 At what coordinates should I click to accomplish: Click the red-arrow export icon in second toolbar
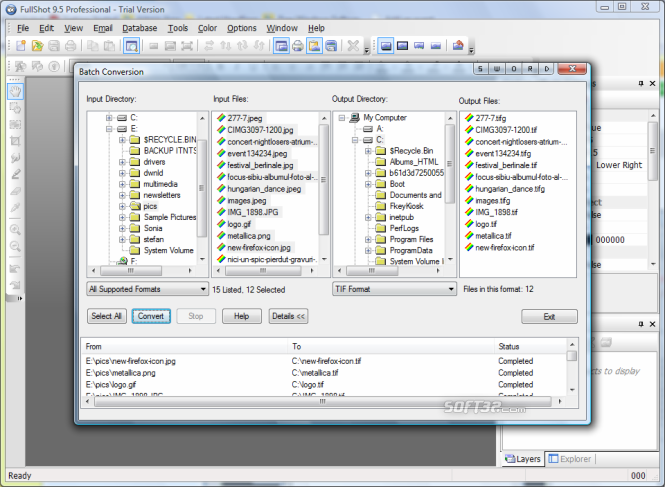(458, 45)
